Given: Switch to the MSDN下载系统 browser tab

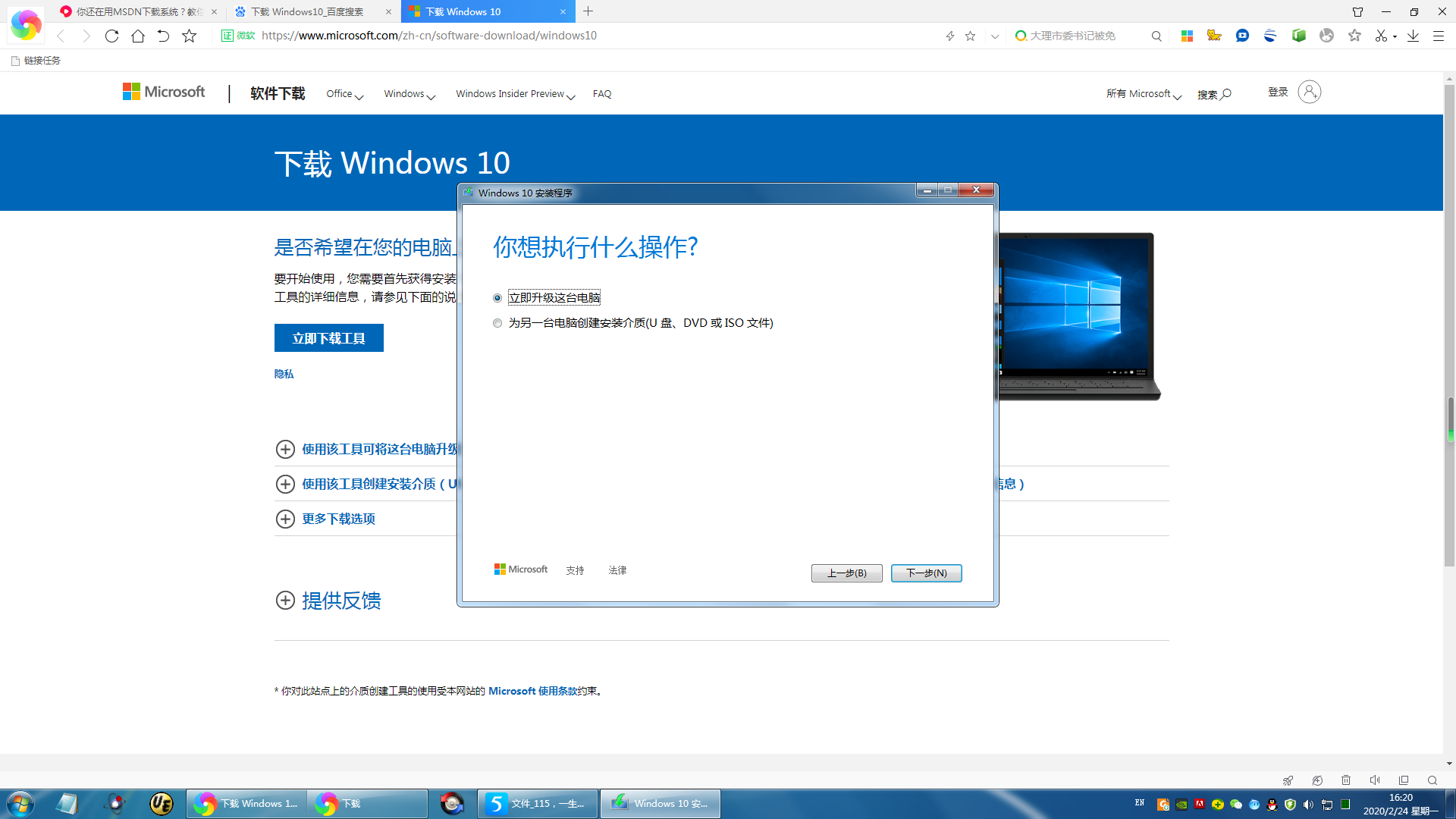Looking at the screenshot, I should 139,11.
